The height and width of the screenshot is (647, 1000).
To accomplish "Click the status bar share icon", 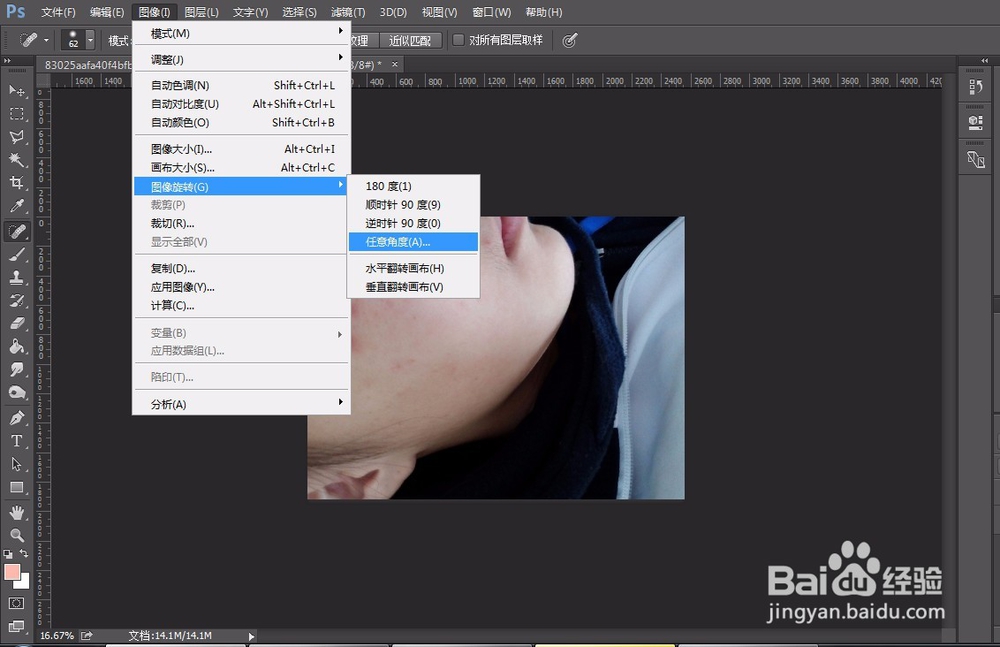I will (x=87, y=636).
